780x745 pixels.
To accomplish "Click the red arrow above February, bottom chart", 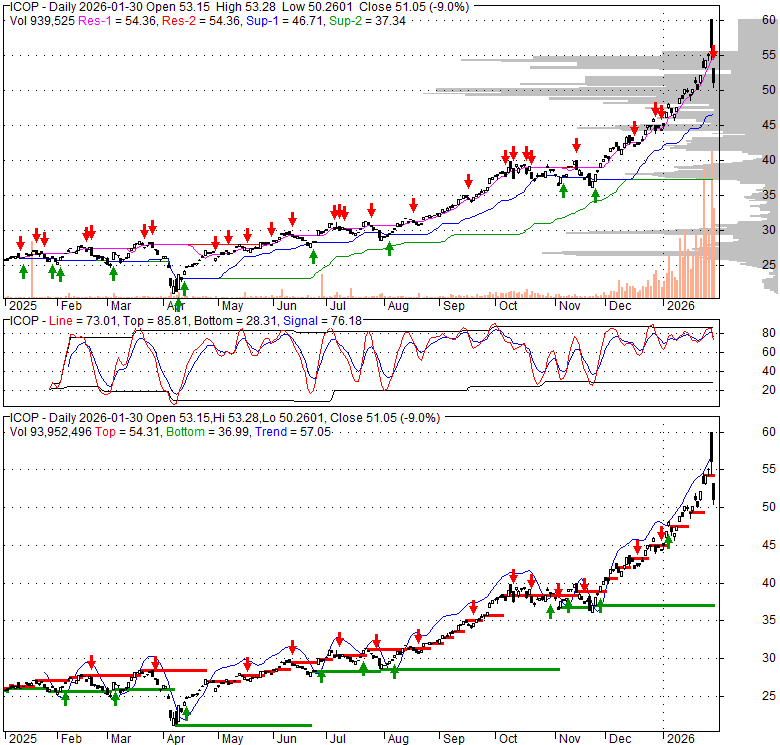I will 91,661.
